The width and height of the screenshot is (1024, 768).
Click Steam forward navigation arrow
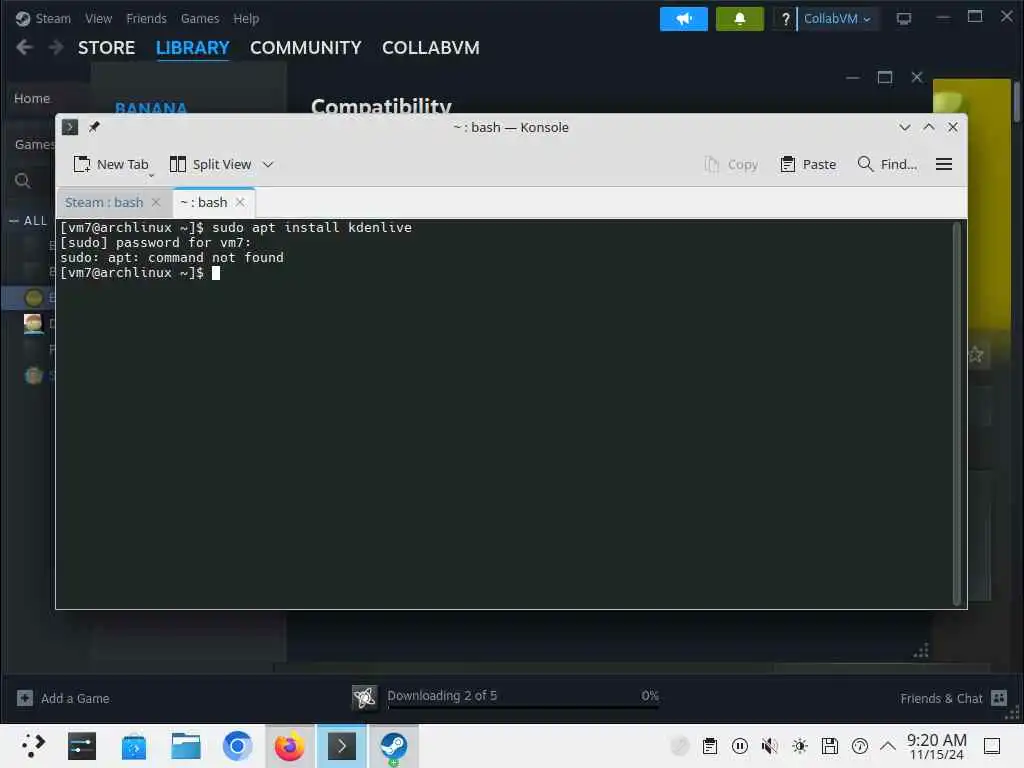tap(56, 47)
